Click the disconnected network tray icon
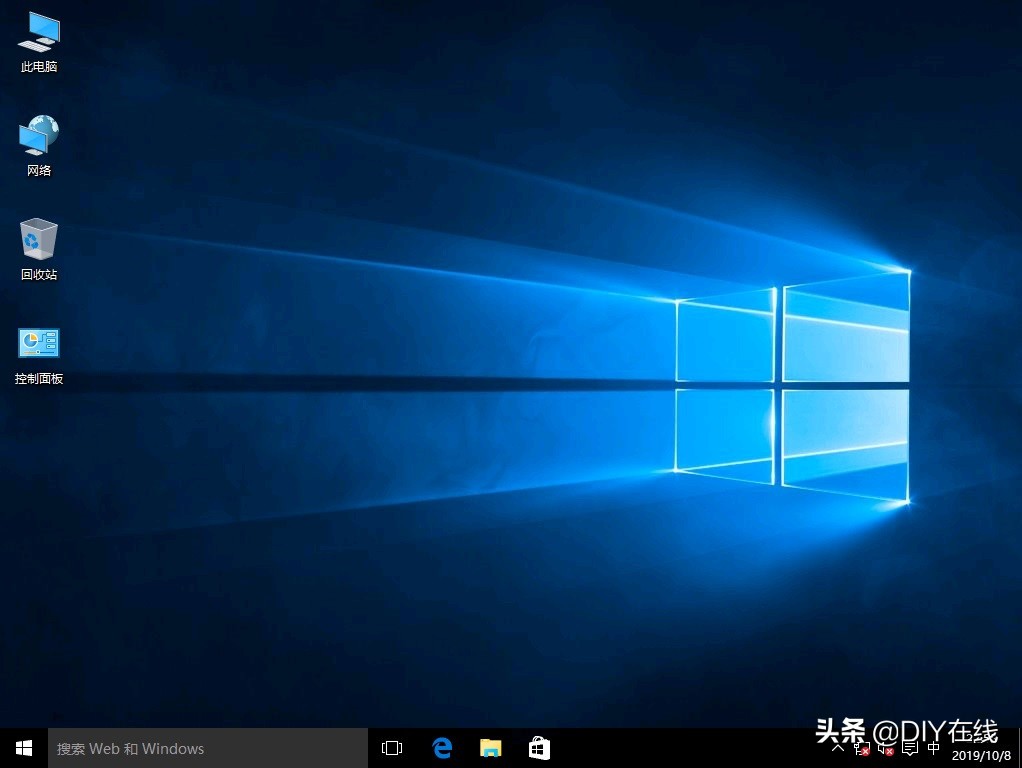This screenshot has width=1022, height=768. point(861,748)
